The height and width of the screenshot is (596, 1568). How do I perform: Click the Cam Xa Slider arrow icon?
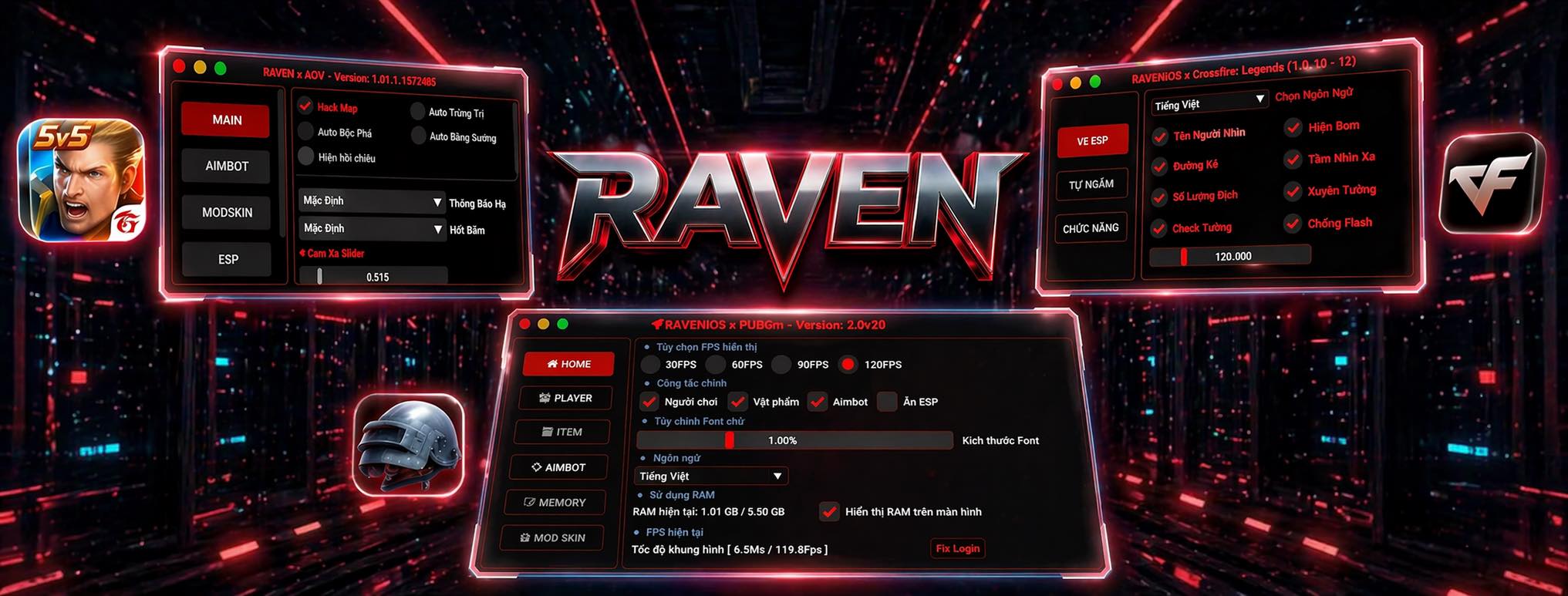302,252
